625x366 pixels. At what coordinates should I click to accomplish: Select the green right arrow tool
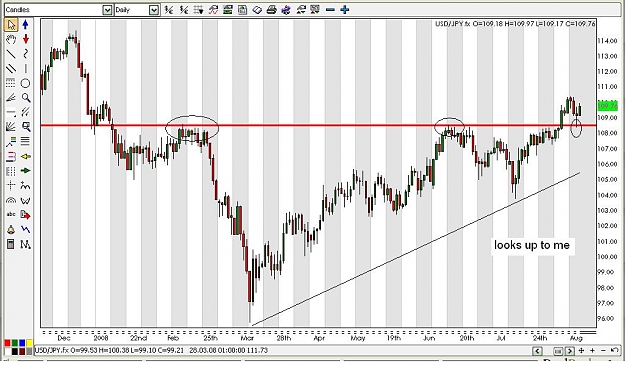(26, 171)
